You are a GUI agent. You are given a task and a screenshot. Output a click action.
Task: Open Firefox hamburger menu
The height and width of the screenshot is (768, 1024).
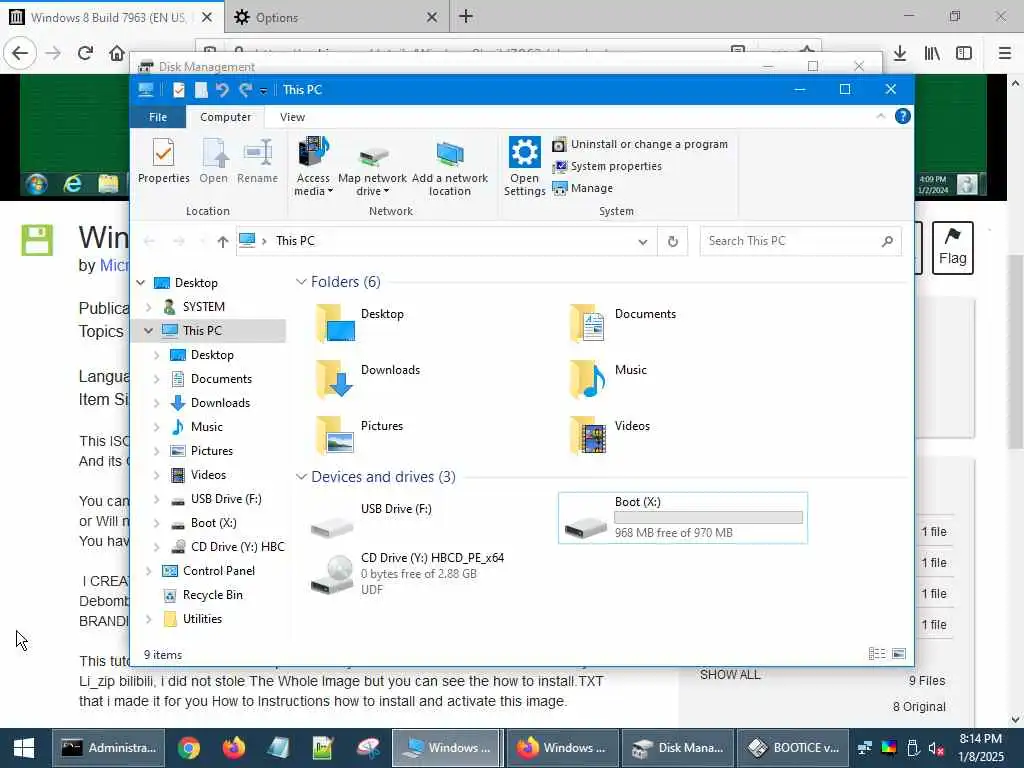point(1004,53)
